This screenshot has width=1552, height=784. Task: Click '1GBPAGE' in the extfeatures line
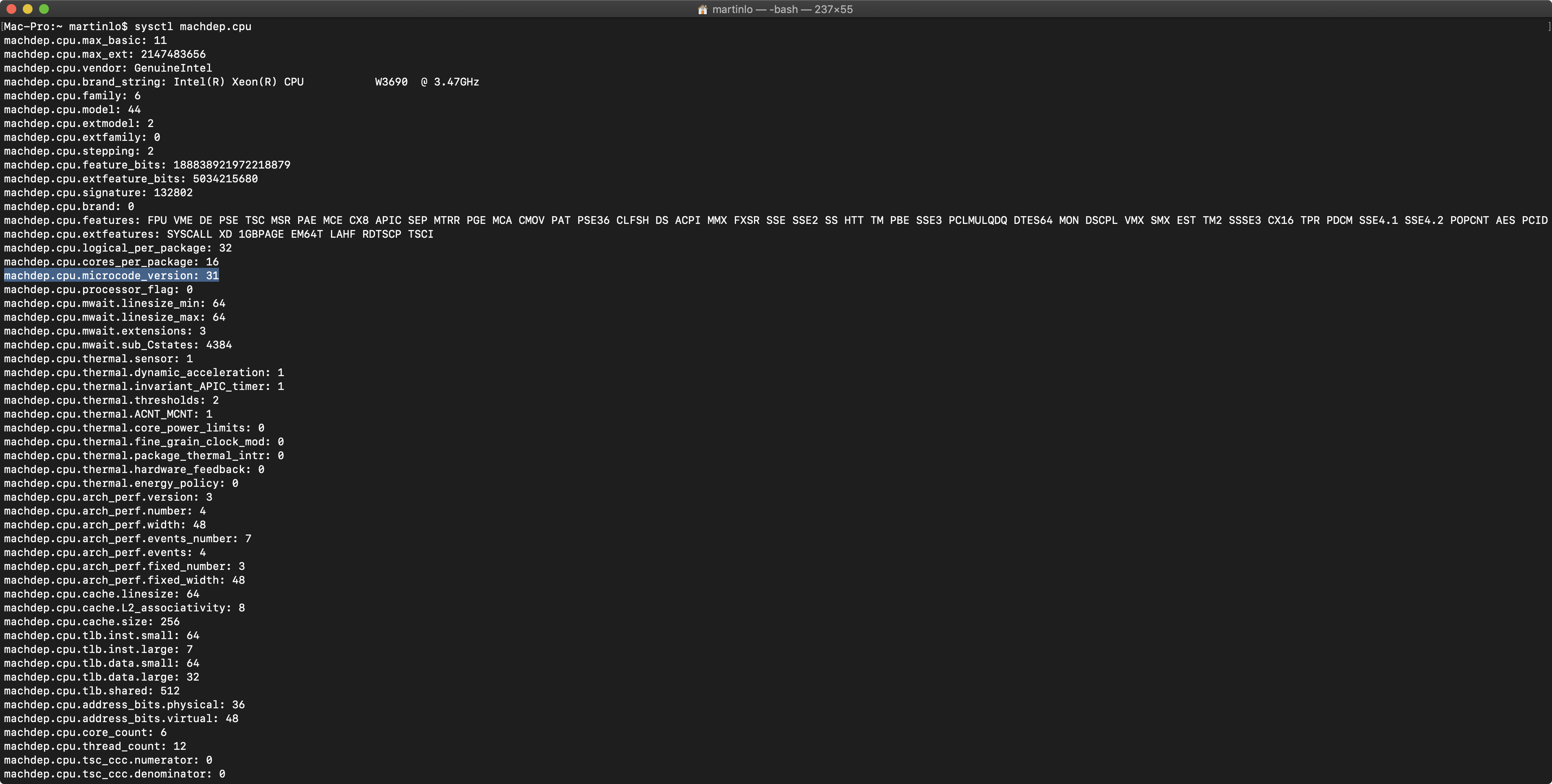click(261, 234)
